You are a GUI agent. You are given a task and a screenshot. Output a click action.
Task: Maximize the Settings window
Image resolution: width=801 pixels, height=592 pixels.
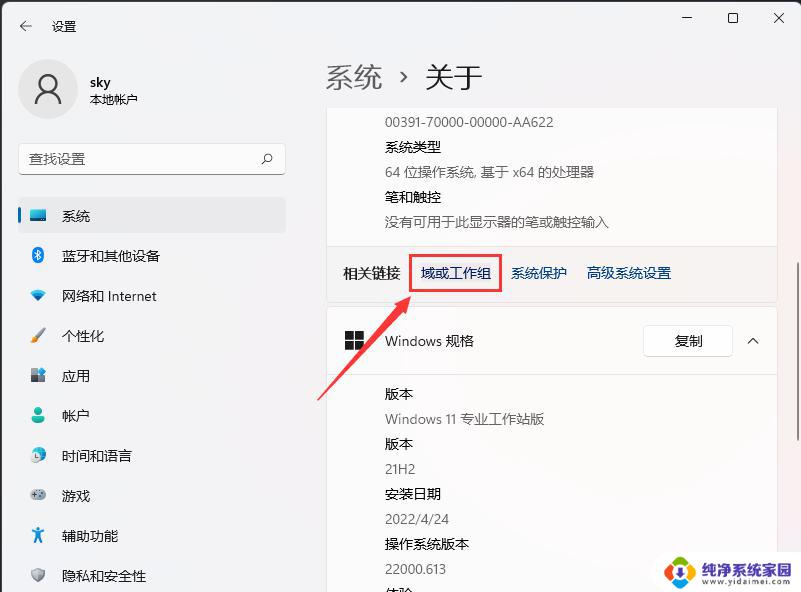[x=733, y=18]
